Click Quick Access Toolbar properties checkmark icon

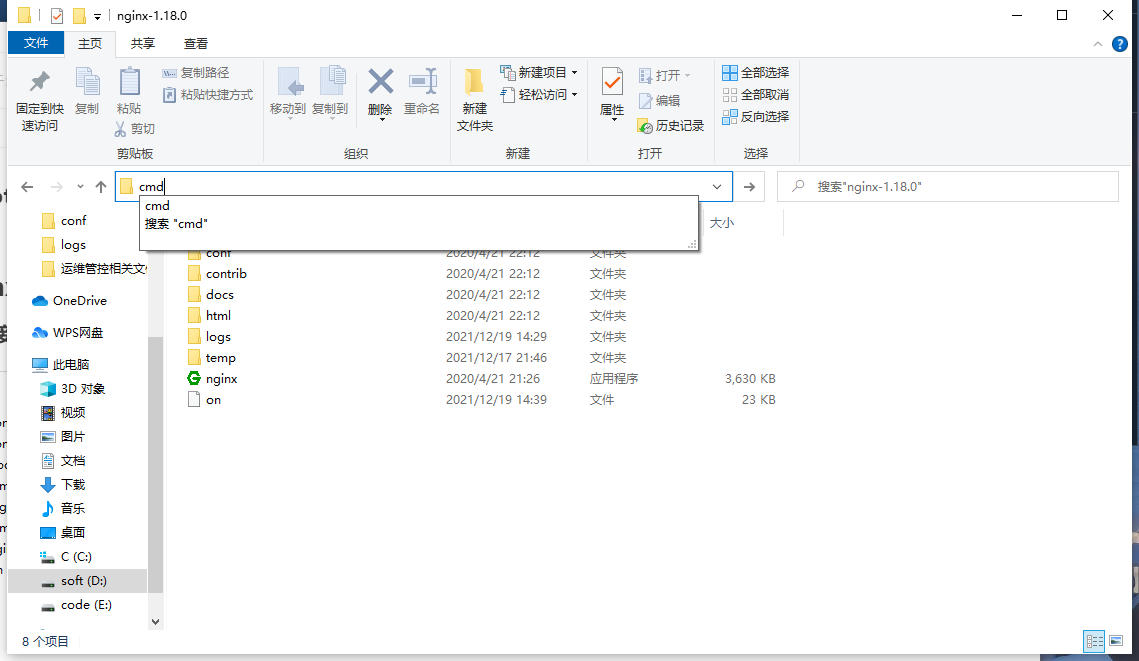tap(57, 15)
